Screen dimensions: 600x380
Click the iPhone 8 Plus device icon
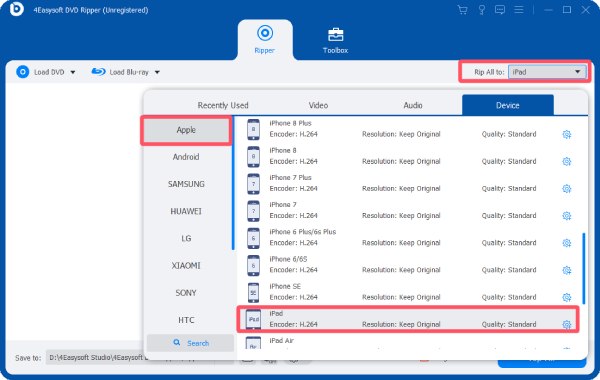(x=253, y=129)
